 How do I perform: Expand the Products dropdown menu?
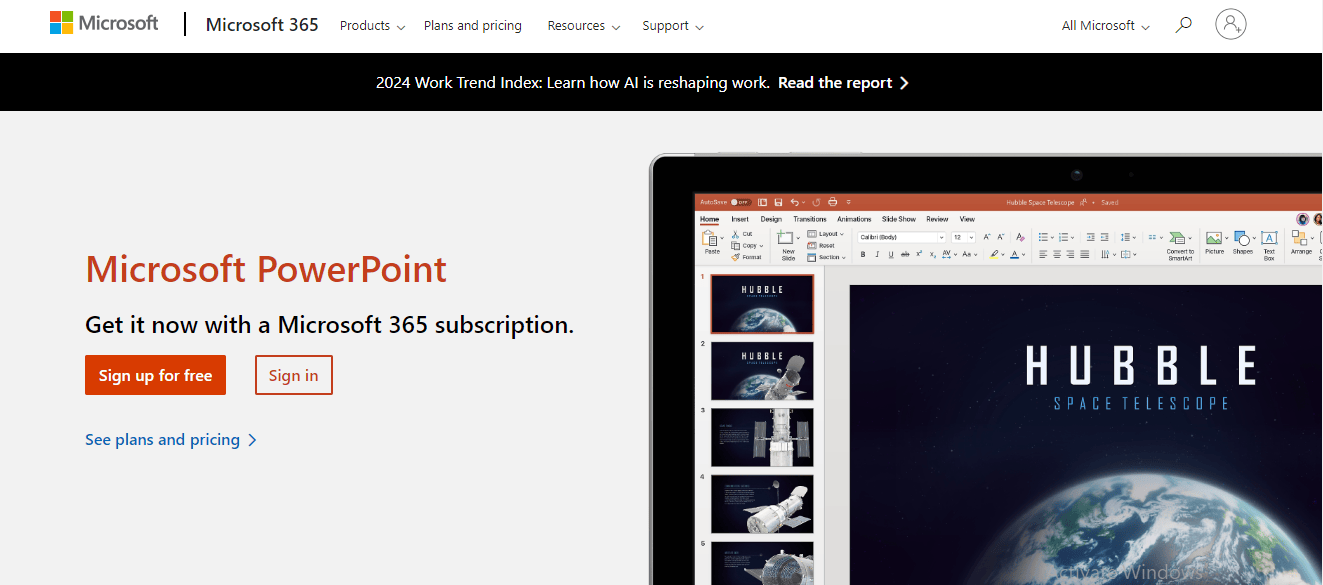pos(372,26)
